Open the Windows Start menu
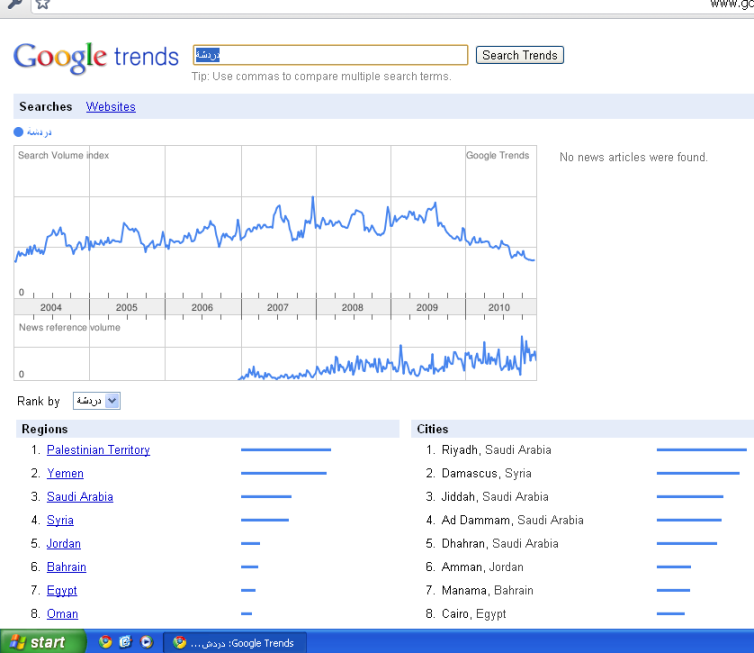 pos(37,642)
